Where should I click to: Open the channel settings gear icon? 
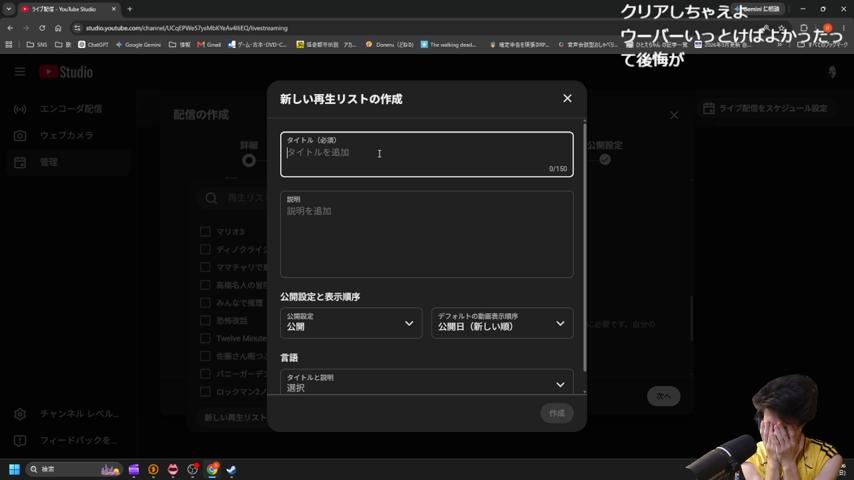[20, 414]
